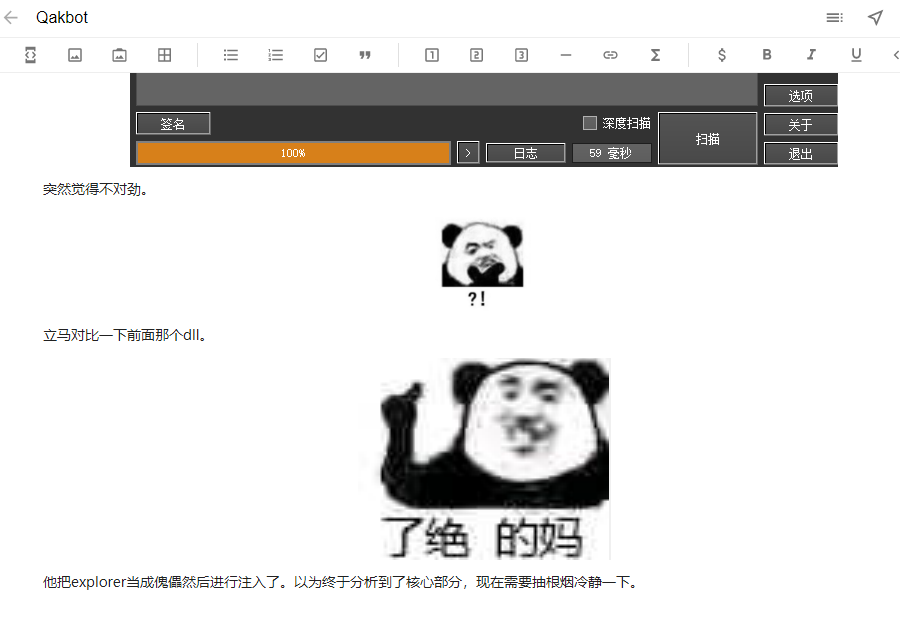Set heading level 2
The width and height of the screenshot is (900, 625).
[x=476, y=55]
